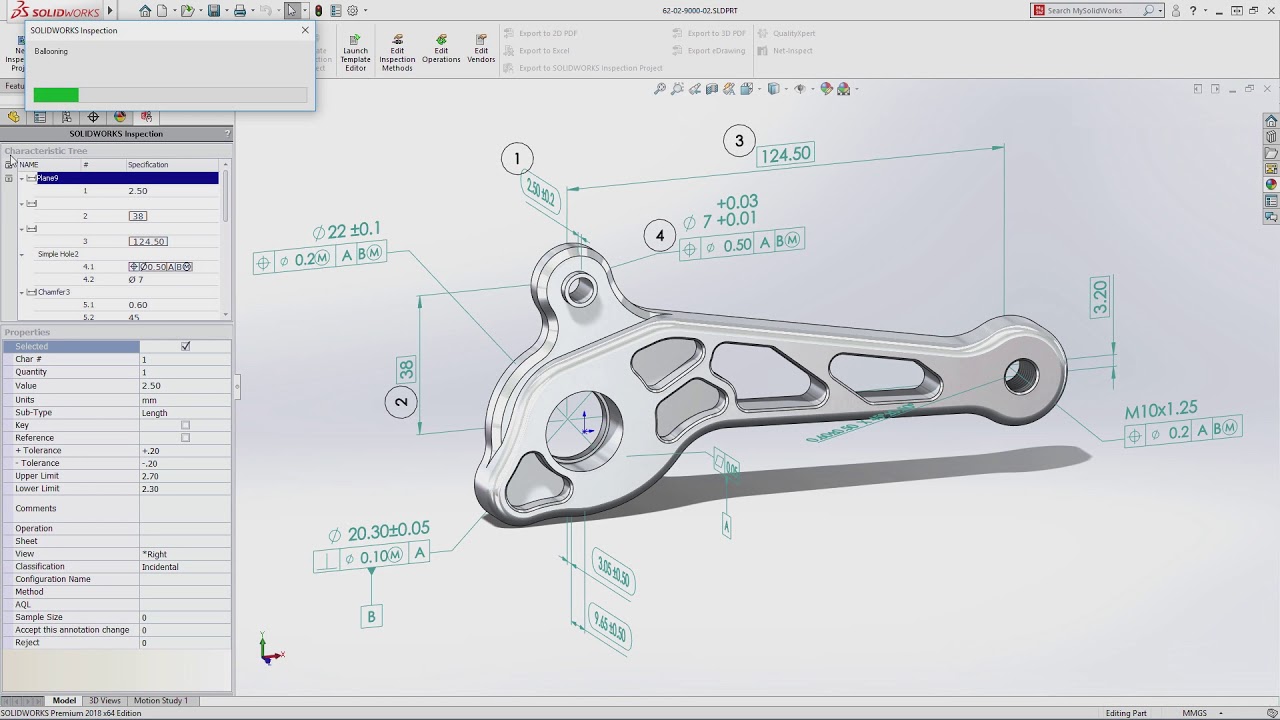The height and width of the screenshot is (720, 1280).
Task: Switch to the Motion Study 1 tab
Action: [160, 700]
